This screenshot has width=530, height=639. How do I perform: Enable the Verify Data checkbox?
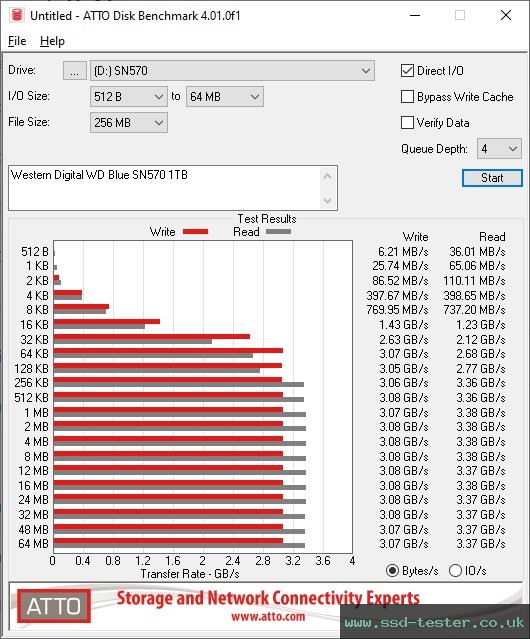[407, 123]
